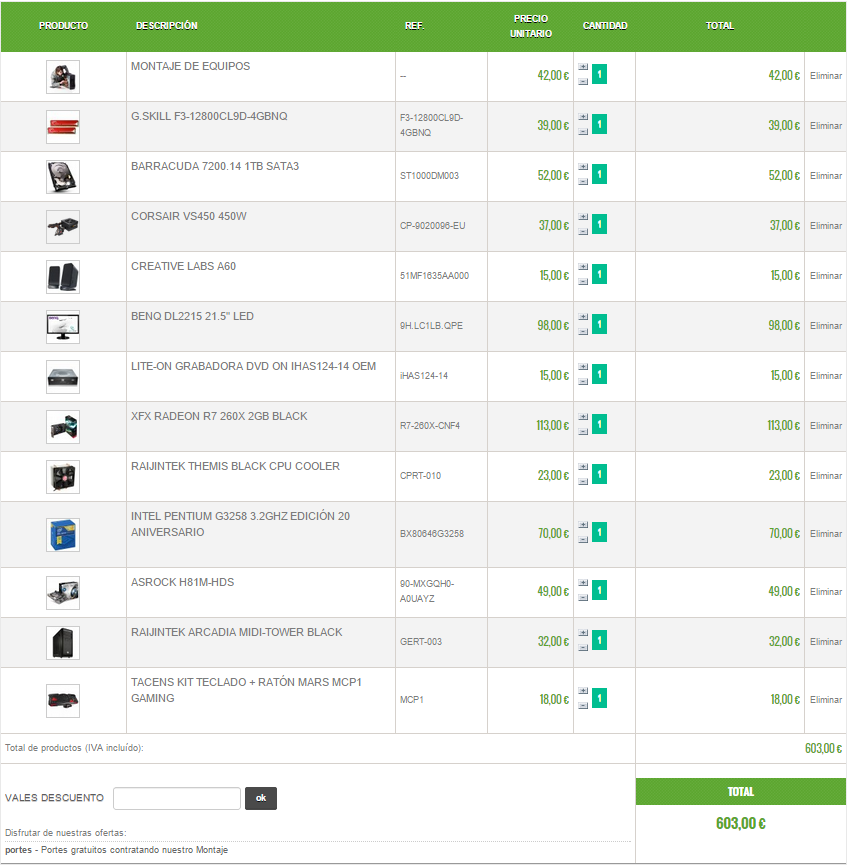Open LITE-ON DVD drive thumbnail
848x866 pixels.
point(63,377)
